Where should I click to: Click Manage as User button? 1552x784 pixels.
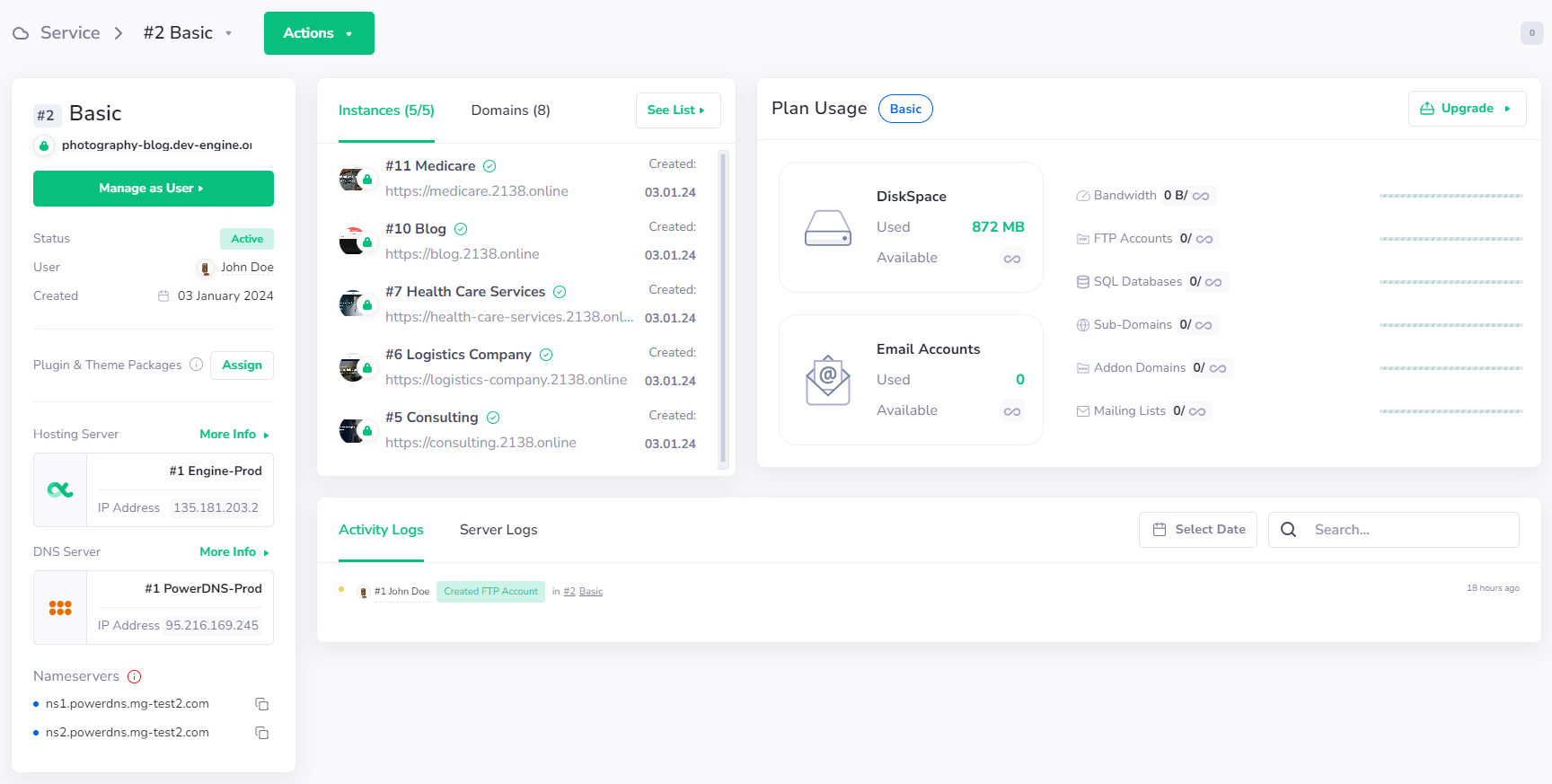[x=154, y=189]
